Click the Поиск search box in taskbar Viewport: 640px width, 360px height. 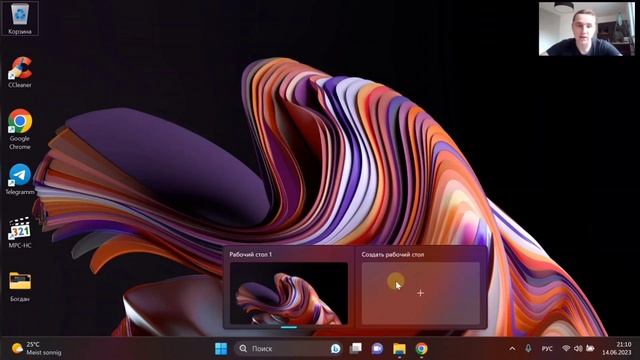289,349
